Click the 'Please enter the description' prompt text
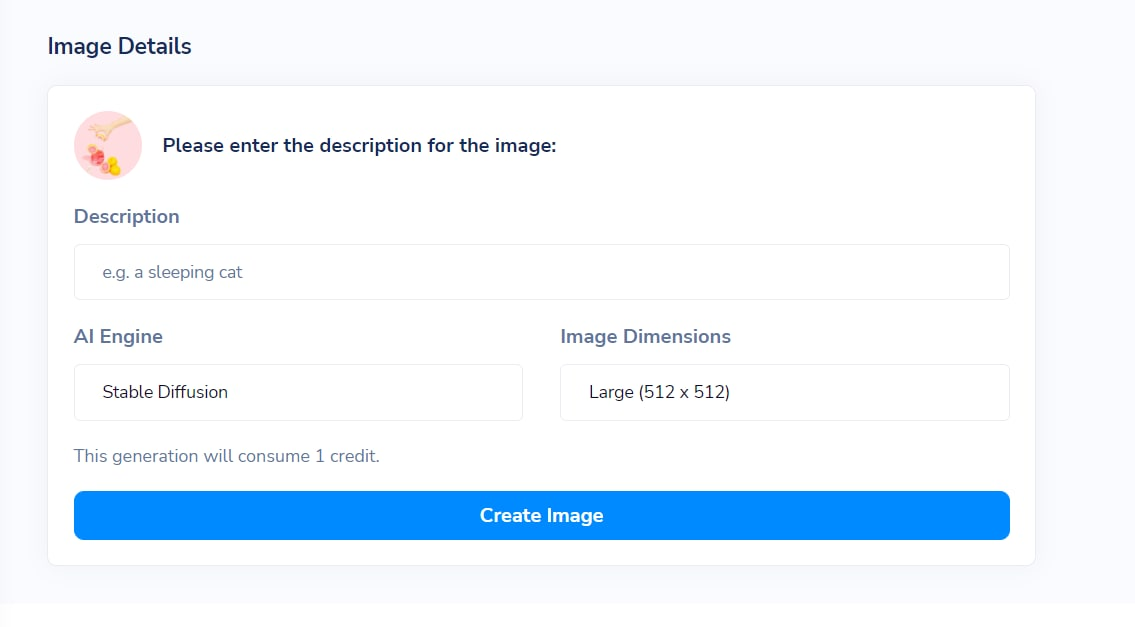Image resolution: width=1135 pixels, height=627 pixels. point(359,146)
